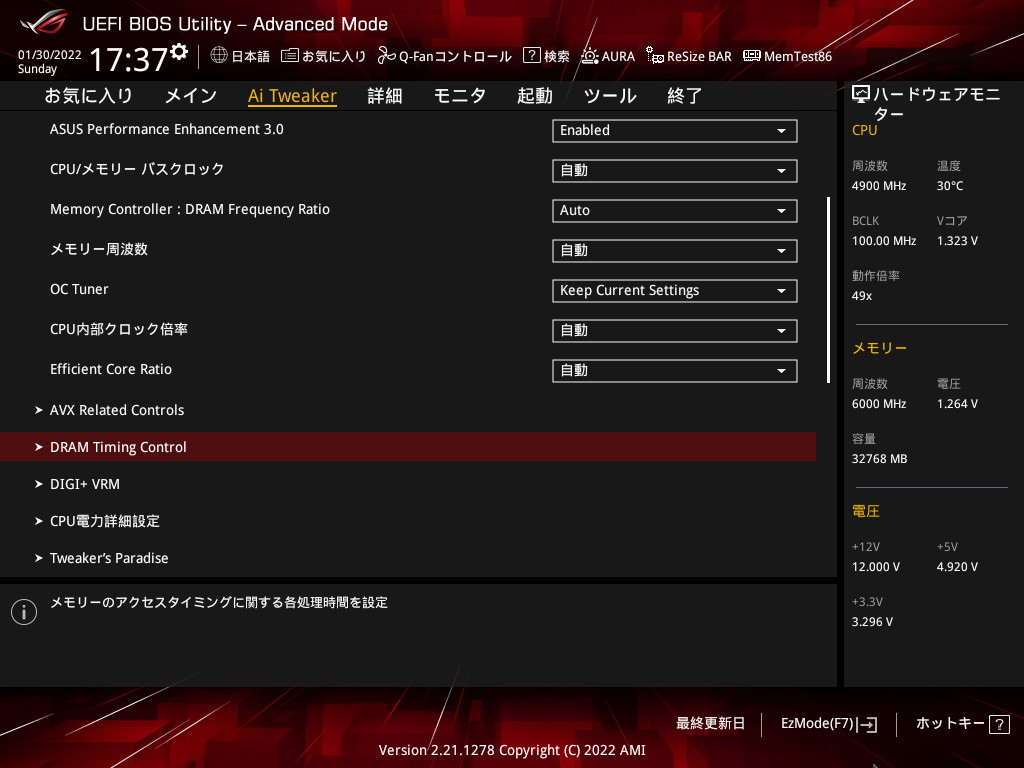
Task: Expand CPU電力詳細設定 submenu
Action: (97, 521)
